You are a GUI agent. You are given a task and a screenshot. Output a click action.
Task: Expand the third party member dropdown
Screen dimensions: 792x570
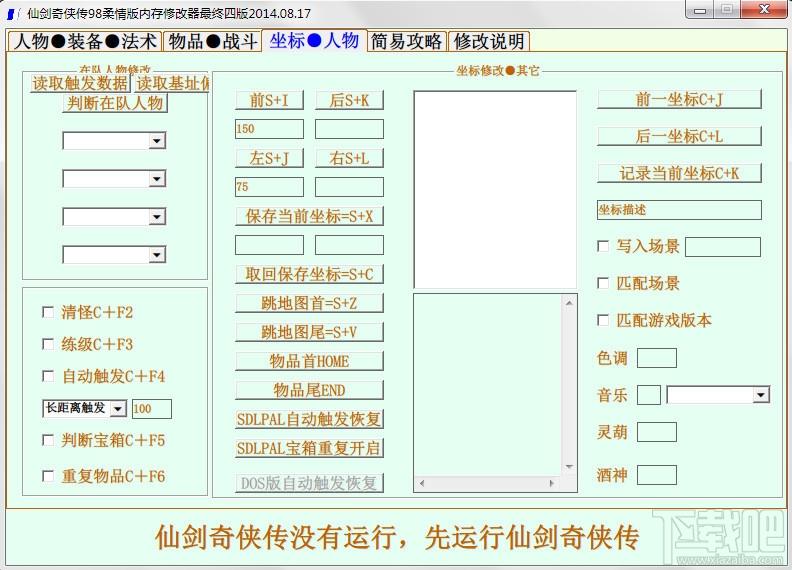coord(157,217)
